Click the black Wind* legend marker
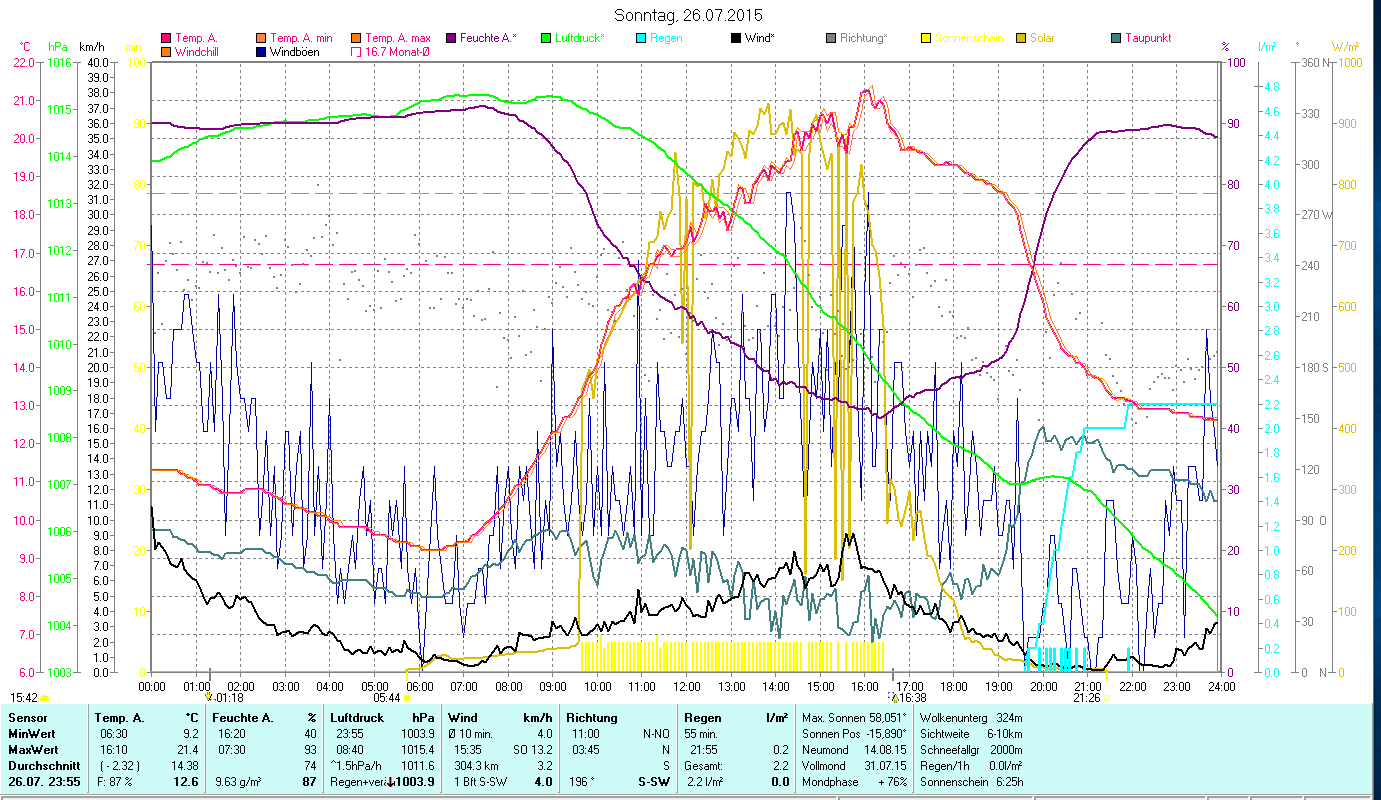This screenshot has height=800, width=1381. [x=736, y=38]
